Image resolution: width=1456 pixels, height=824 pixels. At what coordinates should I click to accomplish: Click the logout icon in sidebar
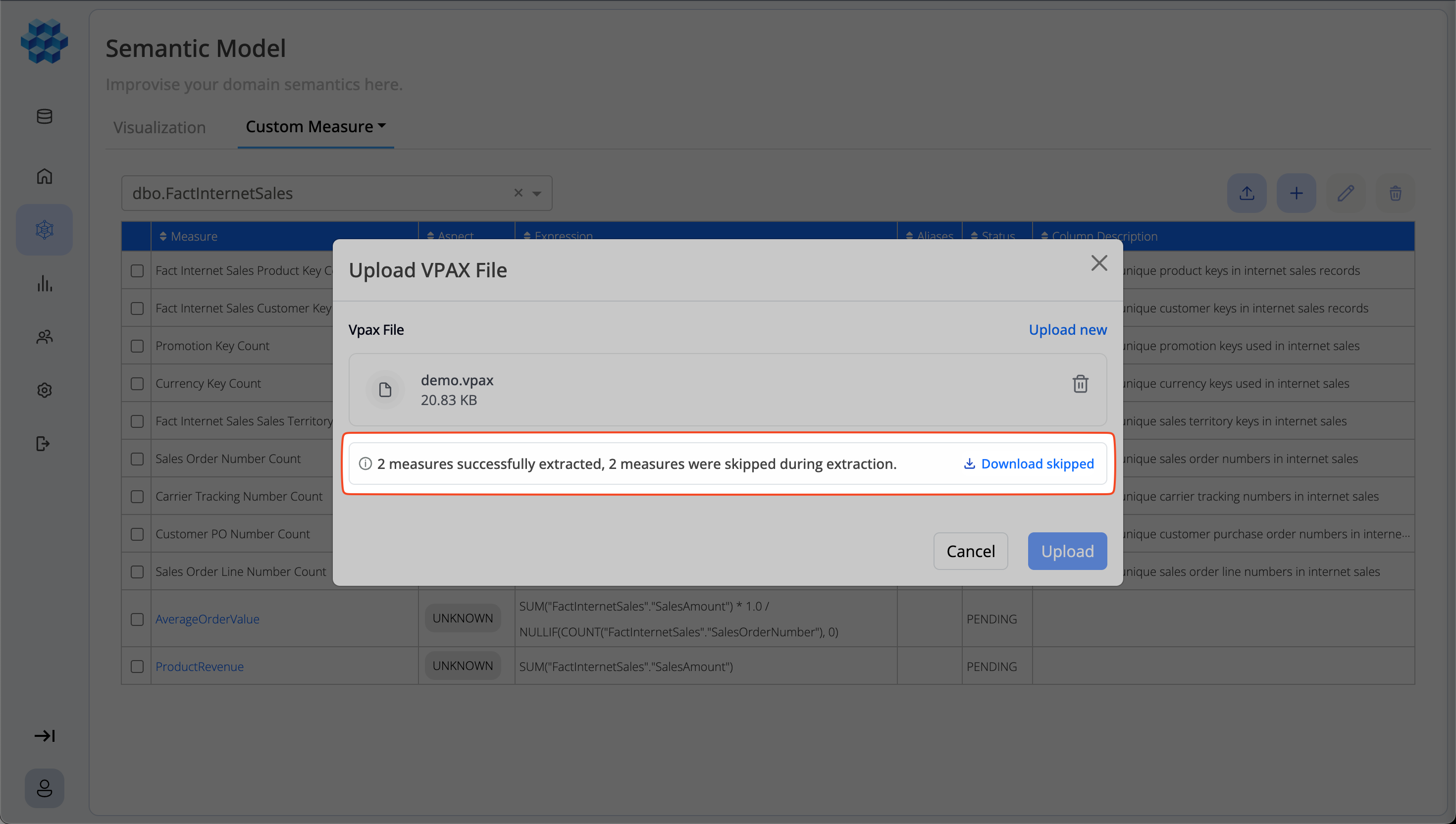(x=44, y=444)
